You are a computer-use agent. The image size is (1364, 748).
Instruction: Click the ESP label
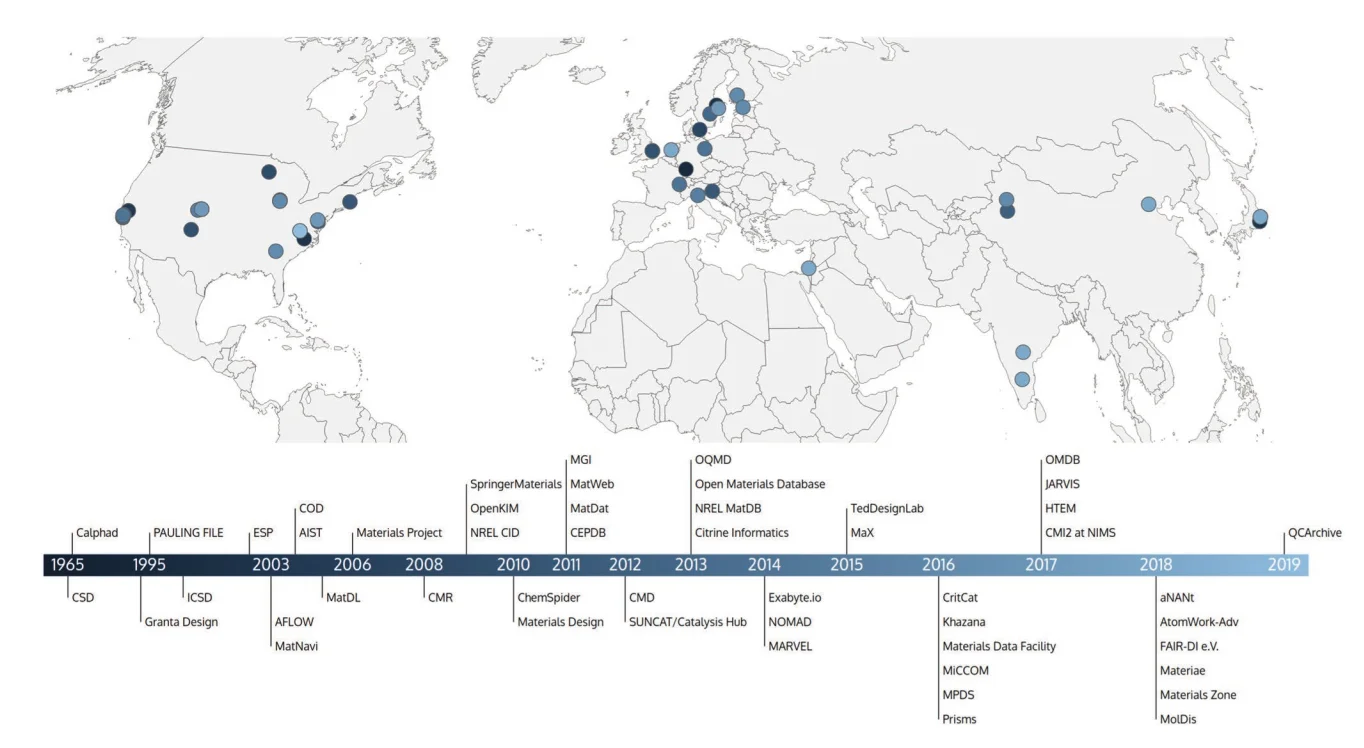pyautogui.click(x=263, y=533)
